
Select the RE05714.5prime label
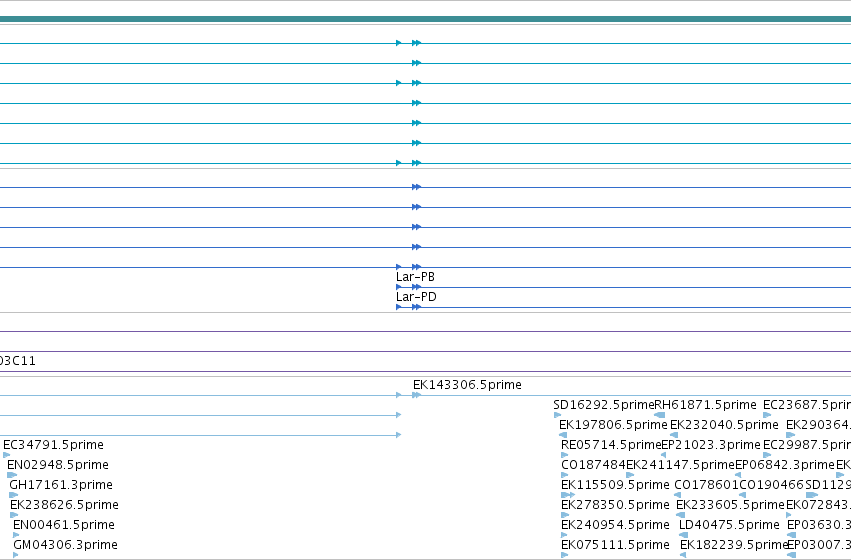[611, 445]
